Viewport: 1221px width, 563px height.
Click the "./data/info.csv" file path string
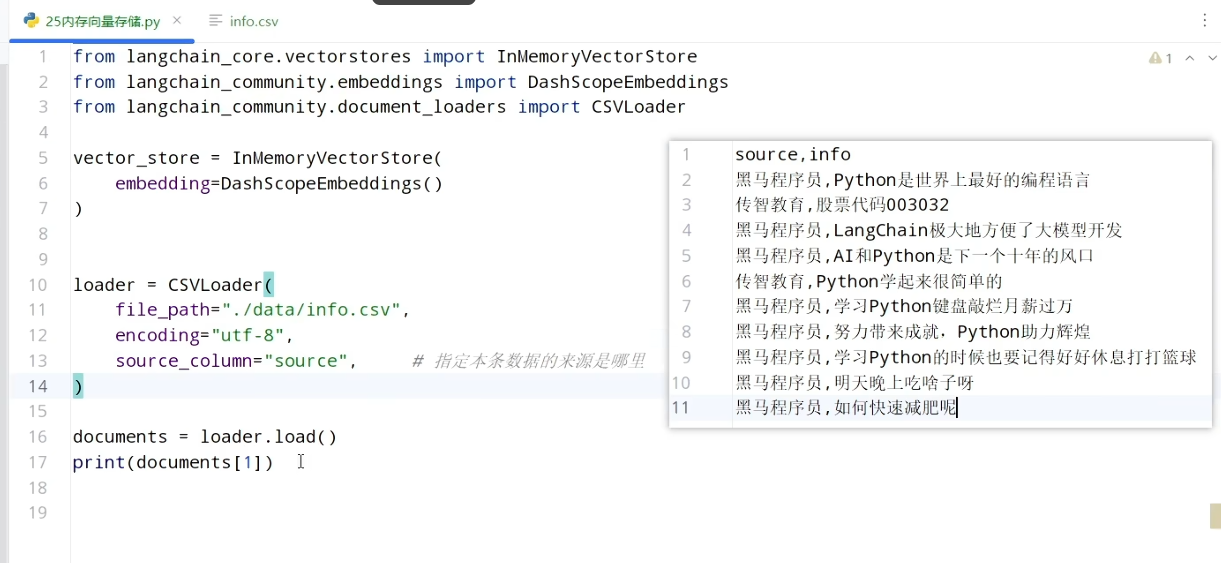click(x=305, y=310)
